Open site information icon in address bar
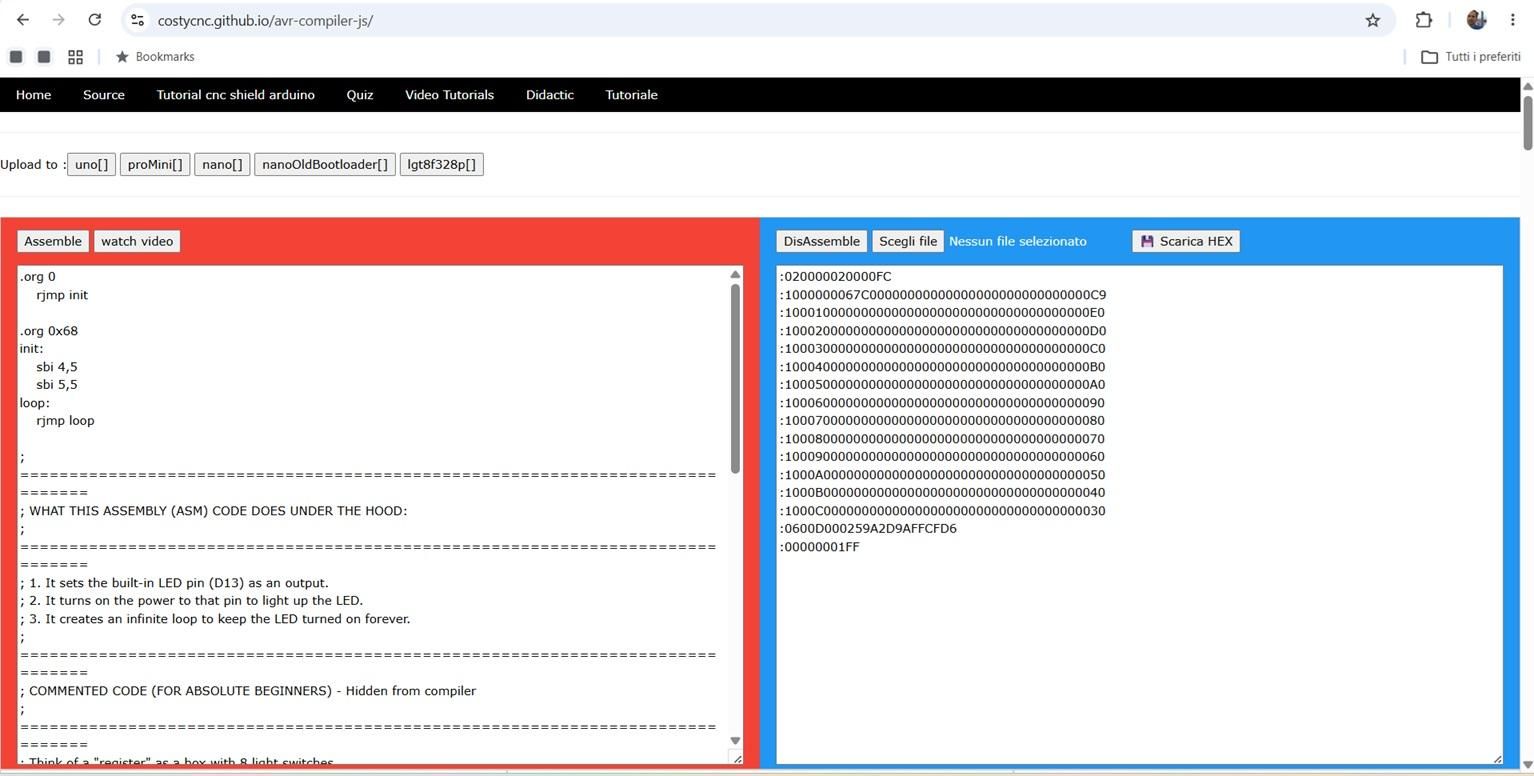Viewport: 1534px width, 776px height. 138,20
